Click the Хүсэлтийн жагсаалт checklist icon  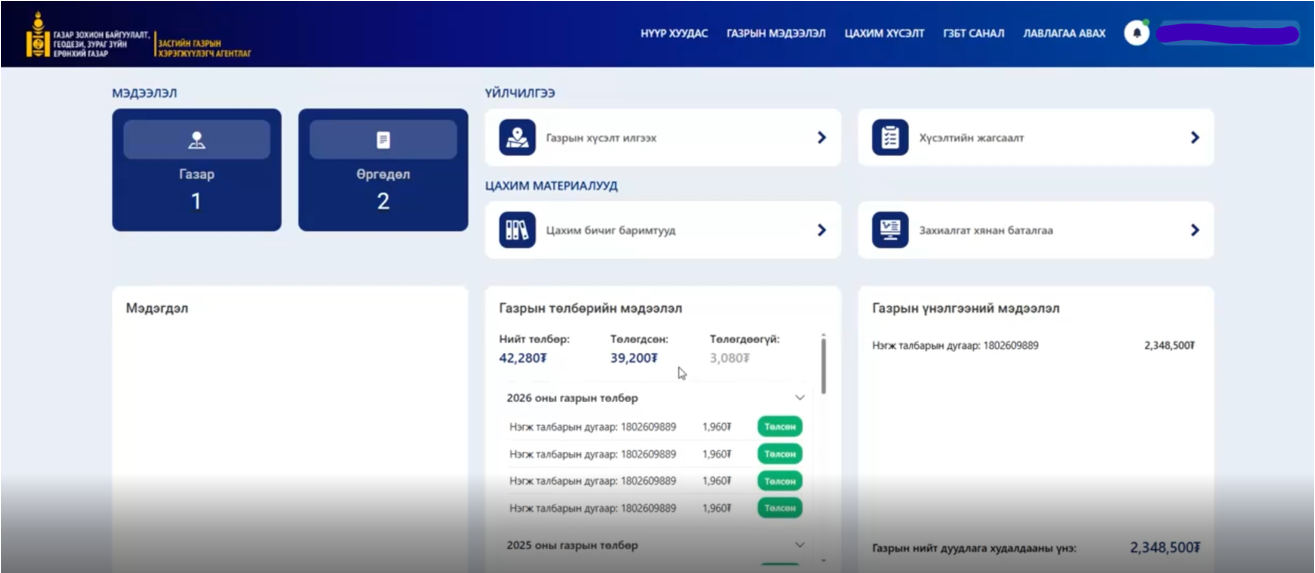tap(890, 138)
